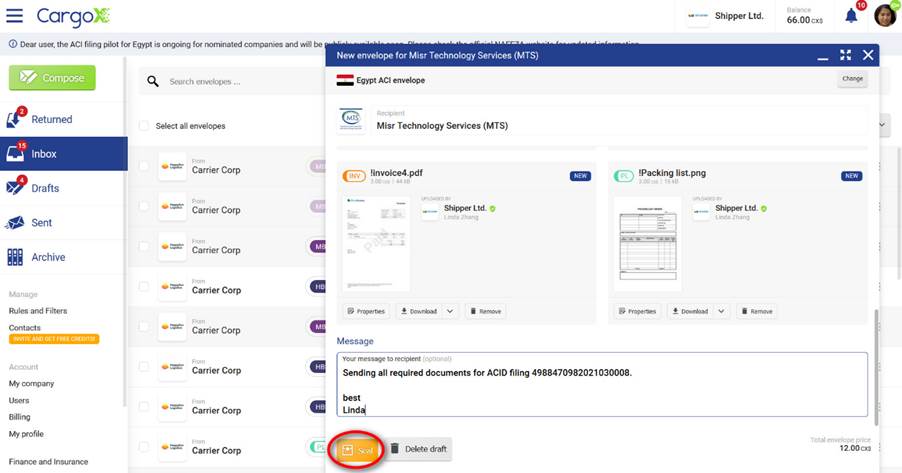The width and height of the screenshot is (902, 473).
Task: Open Rules and Filters
Action: point(38,311)
